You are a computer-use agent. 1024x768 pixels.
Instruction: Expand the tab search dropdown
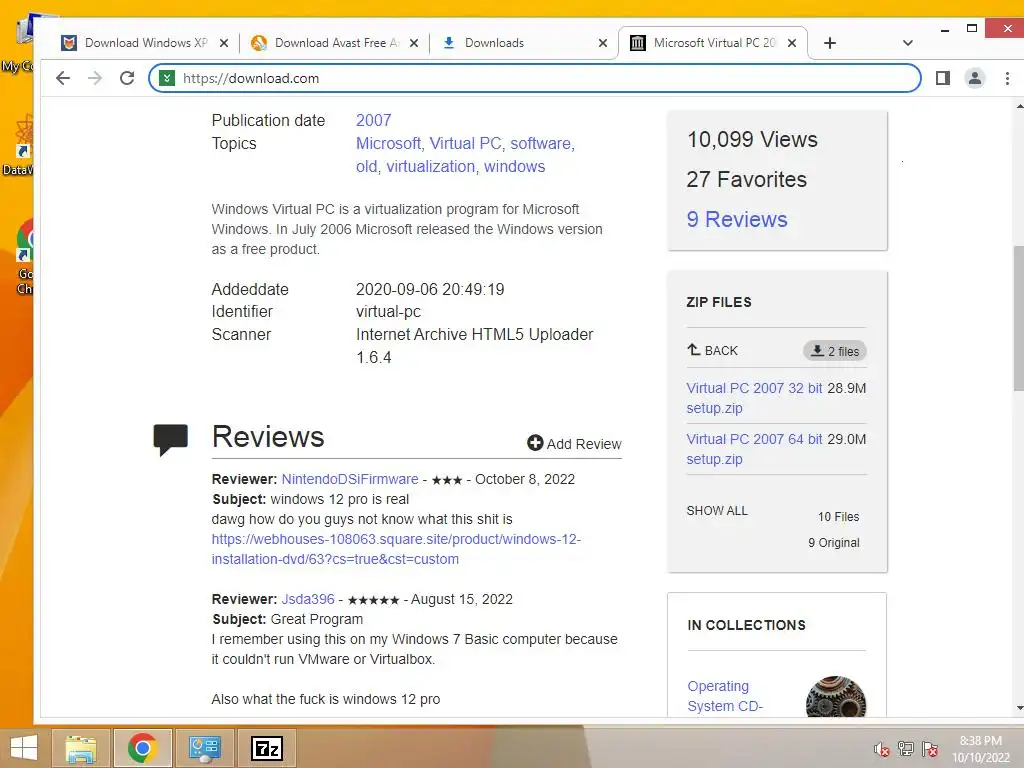(x=908, y=43)
